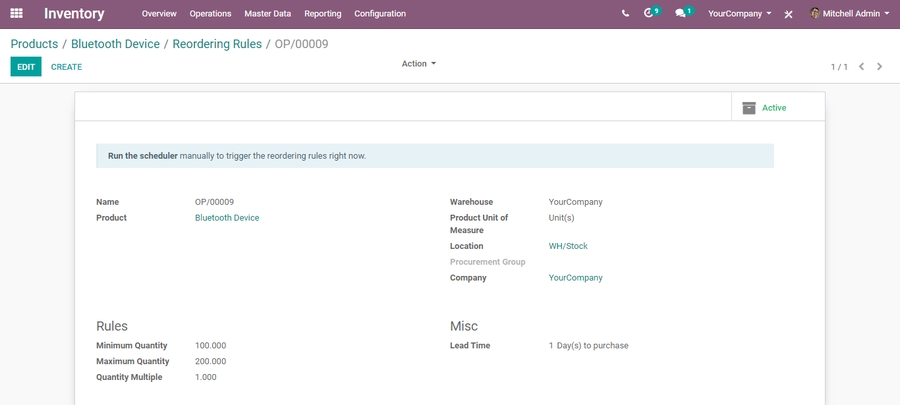Go to the previous record arrow
The image size is (900, 405).
click(x=862, y=67)
